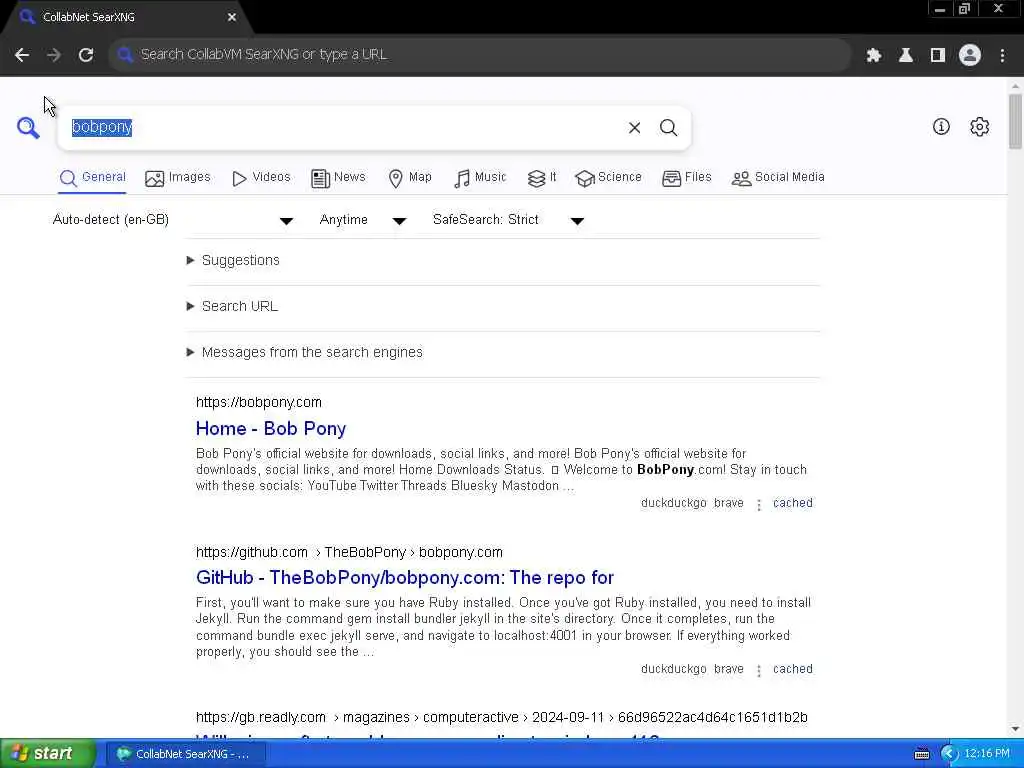This screenshot has width=1024, height=768.
Task: Open the Map tab
Action: [x=410, y=178]
